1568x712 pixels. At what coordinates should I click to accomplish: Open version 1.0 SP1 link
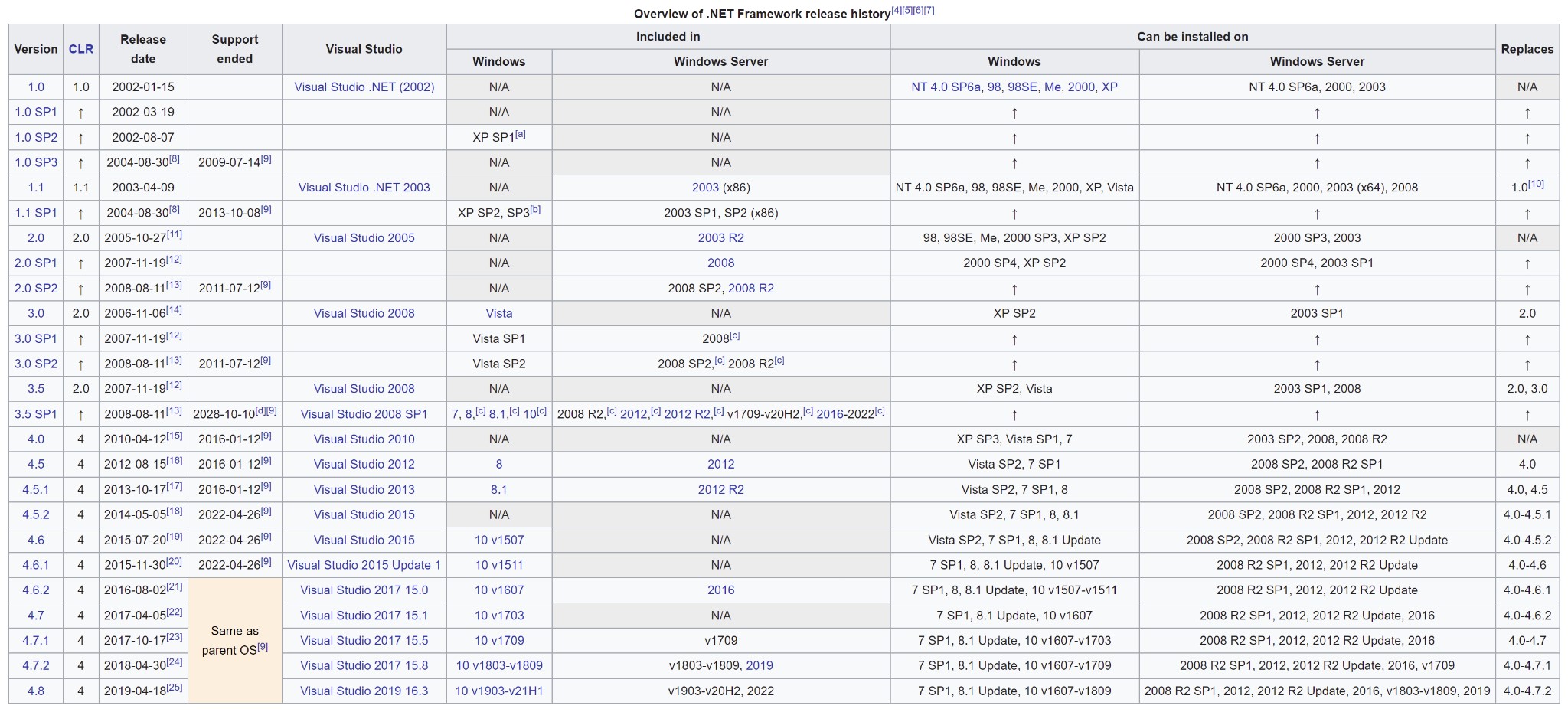pos(36,112)
